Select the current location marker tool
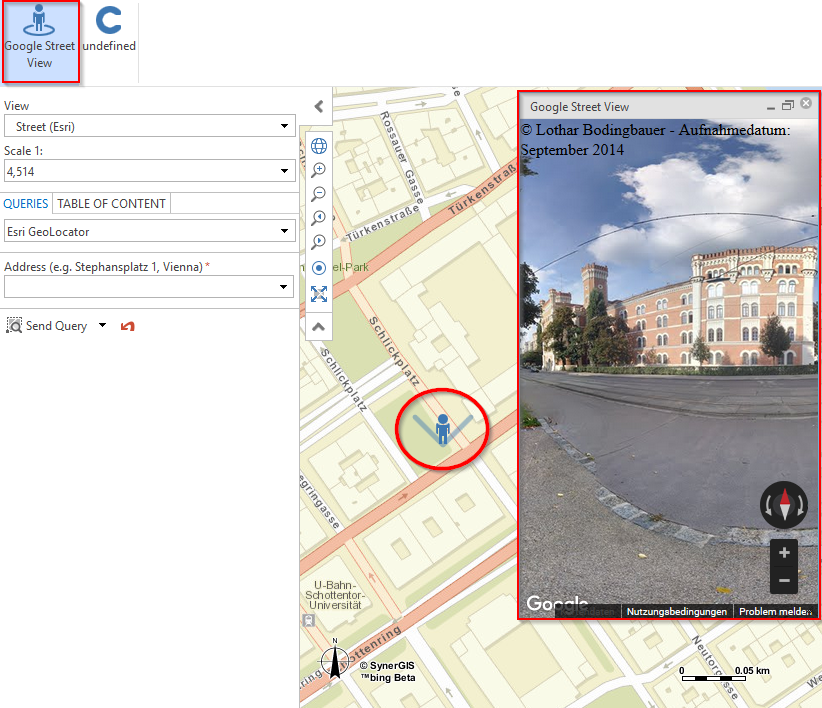Screen dimensions: 822x708 pyautogui.click(x=318, y=268)
